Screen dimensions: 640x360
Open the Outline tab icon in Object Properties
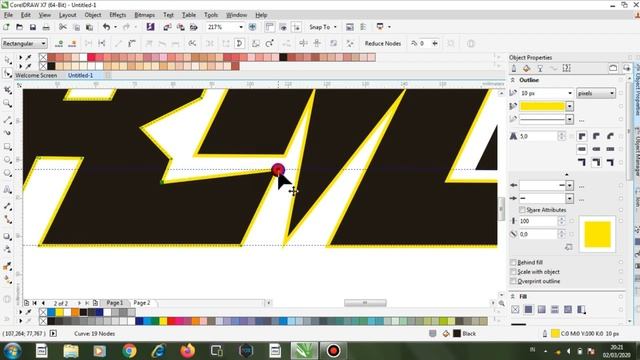click(x=513, y=68)
